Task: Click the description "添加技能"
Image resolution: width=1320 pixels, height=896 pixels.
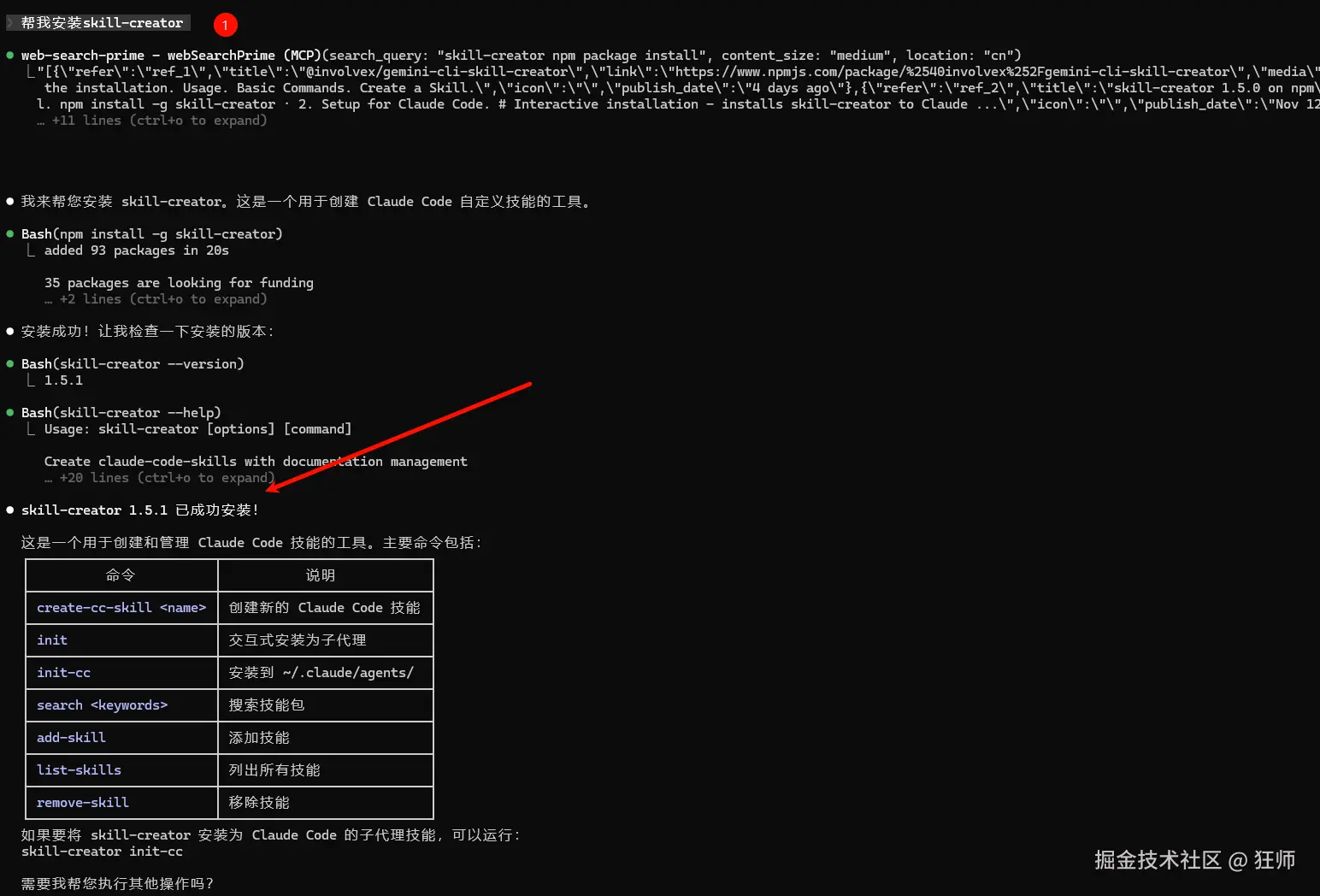Action: click(258, 738)
